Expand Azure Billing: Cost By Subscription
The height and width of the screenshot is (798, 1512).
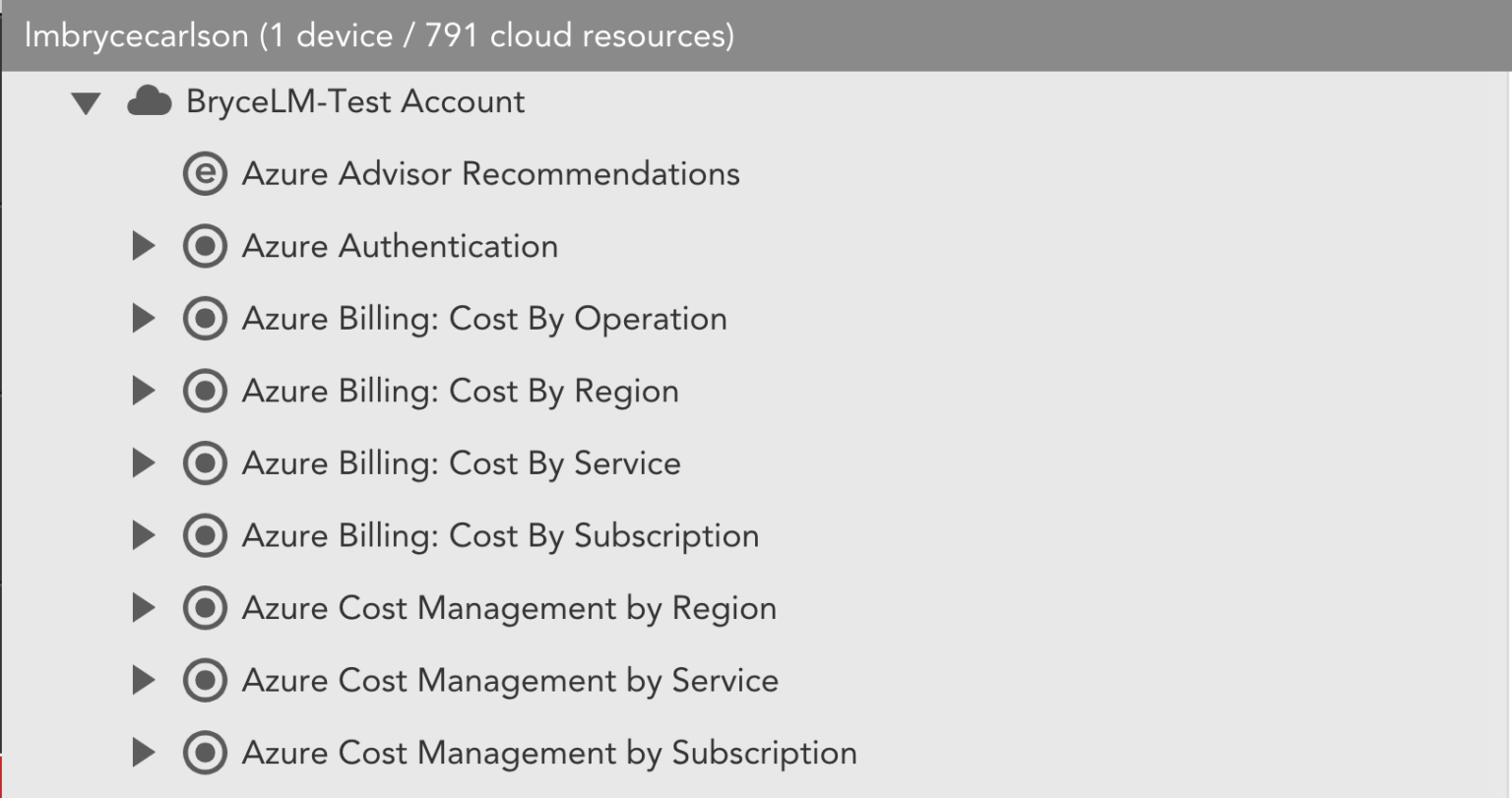coord(144,535)
